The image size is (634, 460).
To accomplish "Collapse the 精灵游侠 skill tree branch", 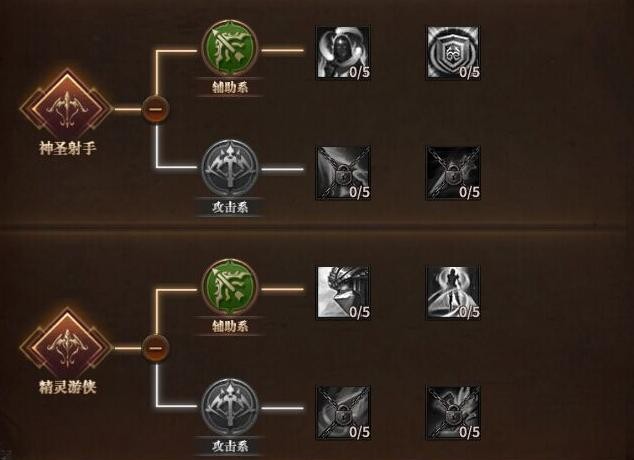I will coord(156,348).
